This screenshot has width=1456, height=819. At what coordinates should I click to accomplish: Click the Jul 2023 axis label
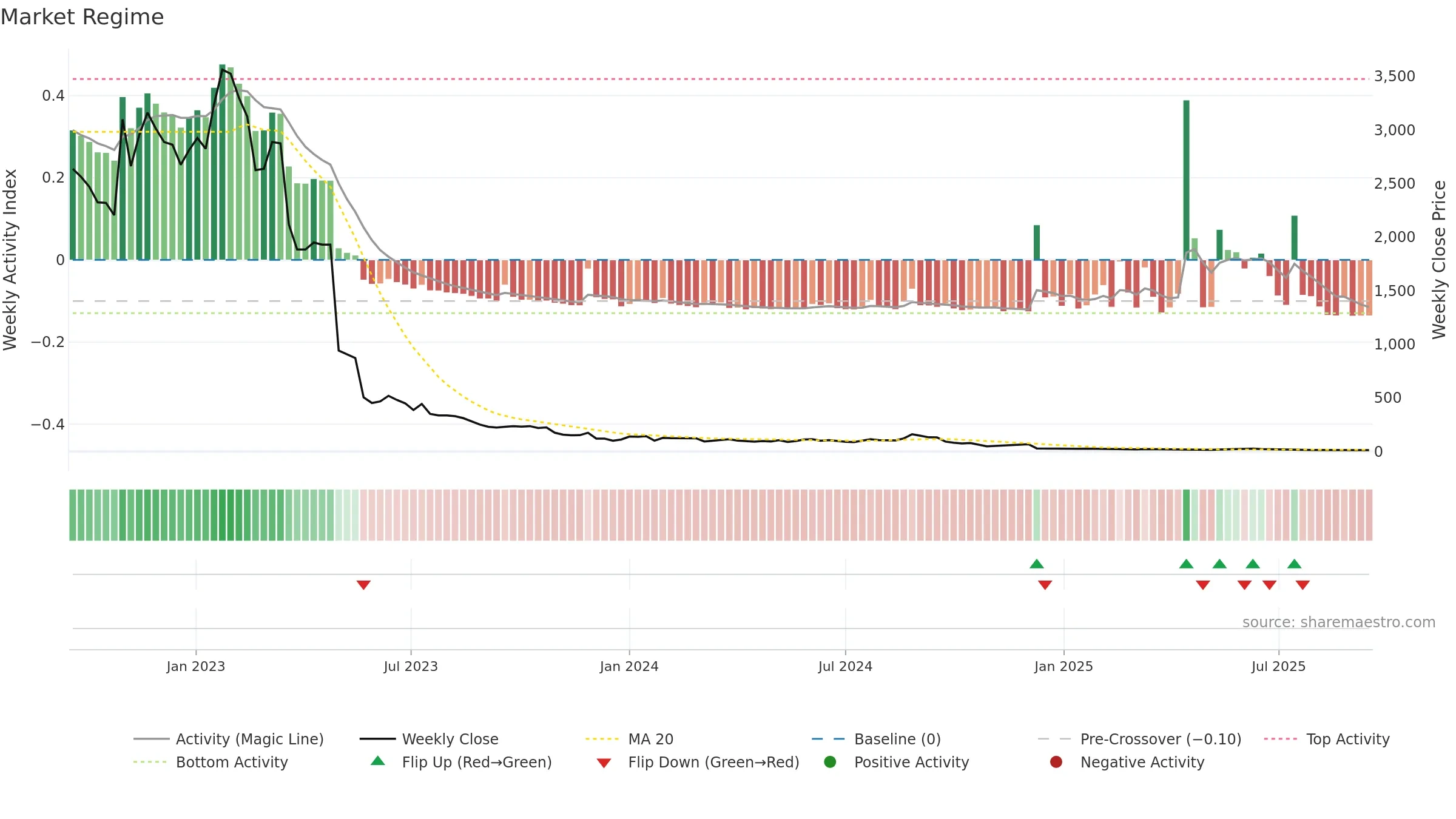411,666
